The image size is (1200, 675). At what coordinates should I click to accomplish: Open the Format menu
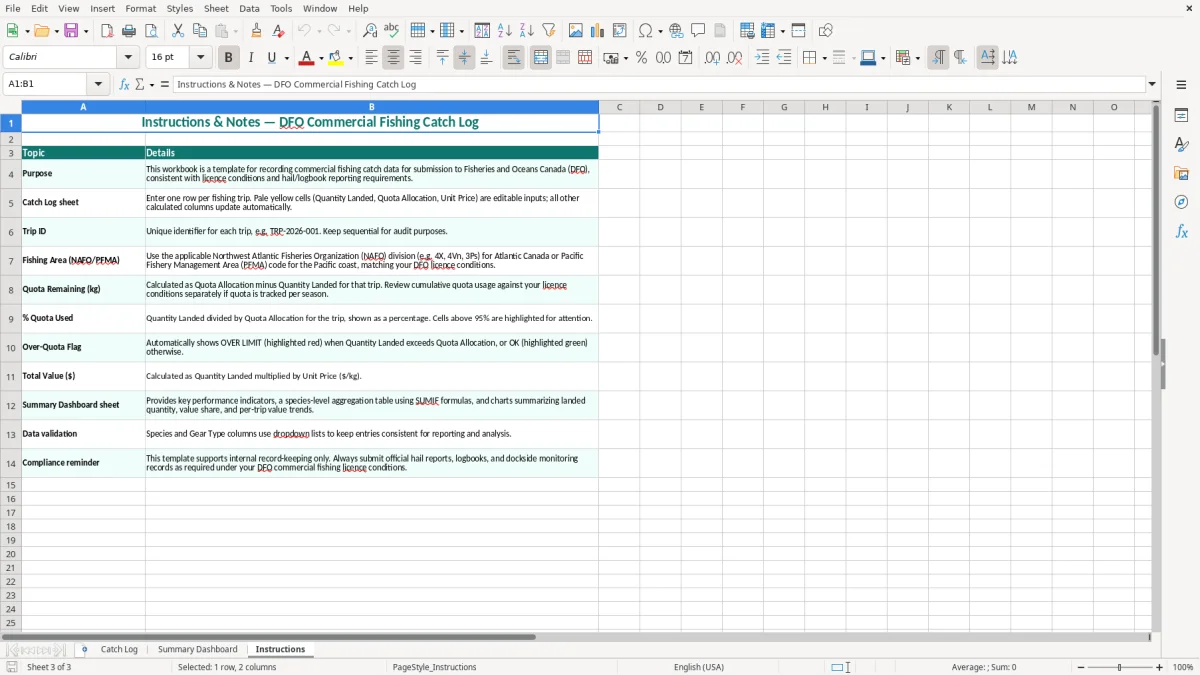pos(141,8)
